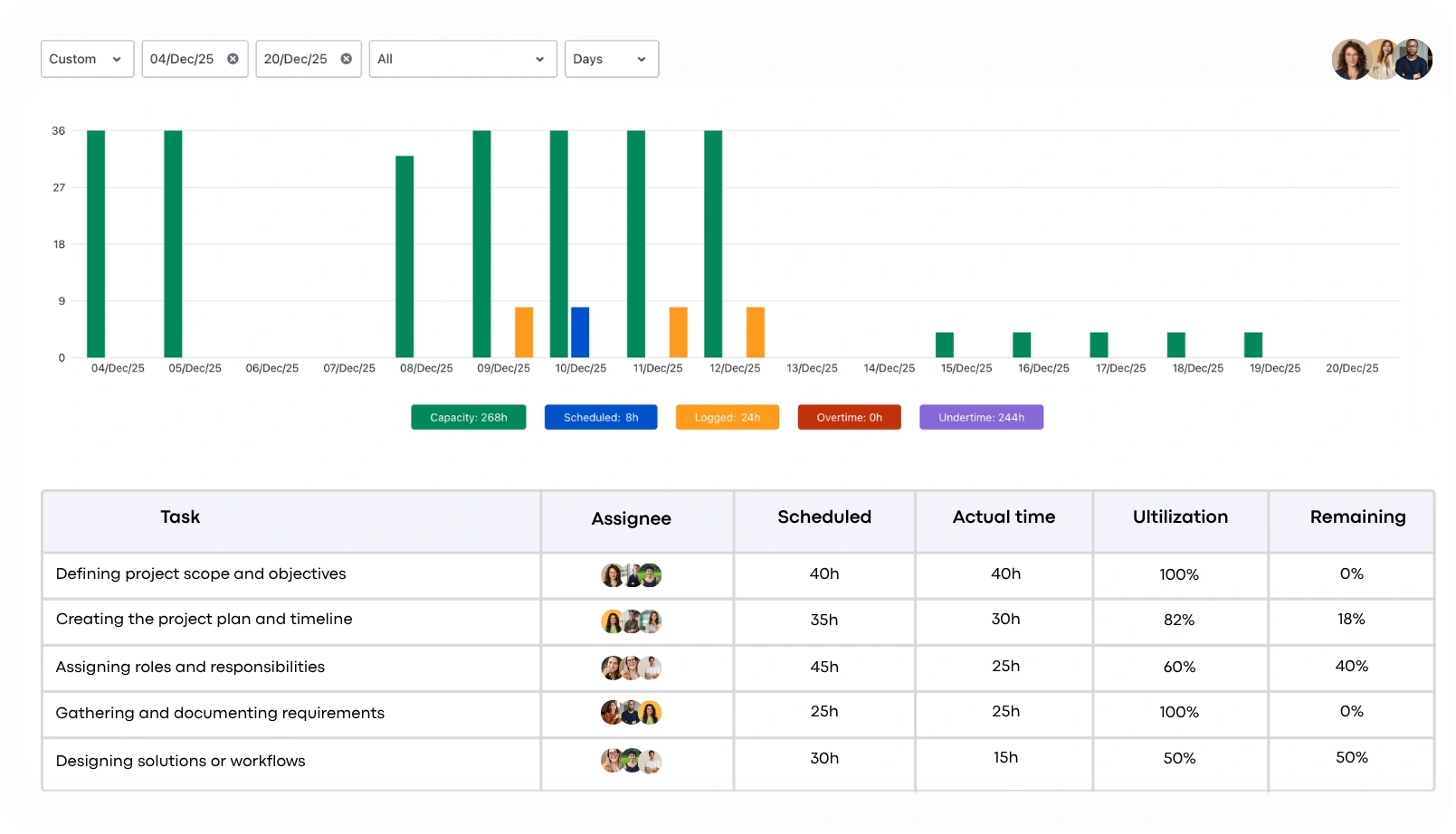Click assignee avatars for Defining project scope
This screenshot has height=834, width=1456.
coord(632,575)
